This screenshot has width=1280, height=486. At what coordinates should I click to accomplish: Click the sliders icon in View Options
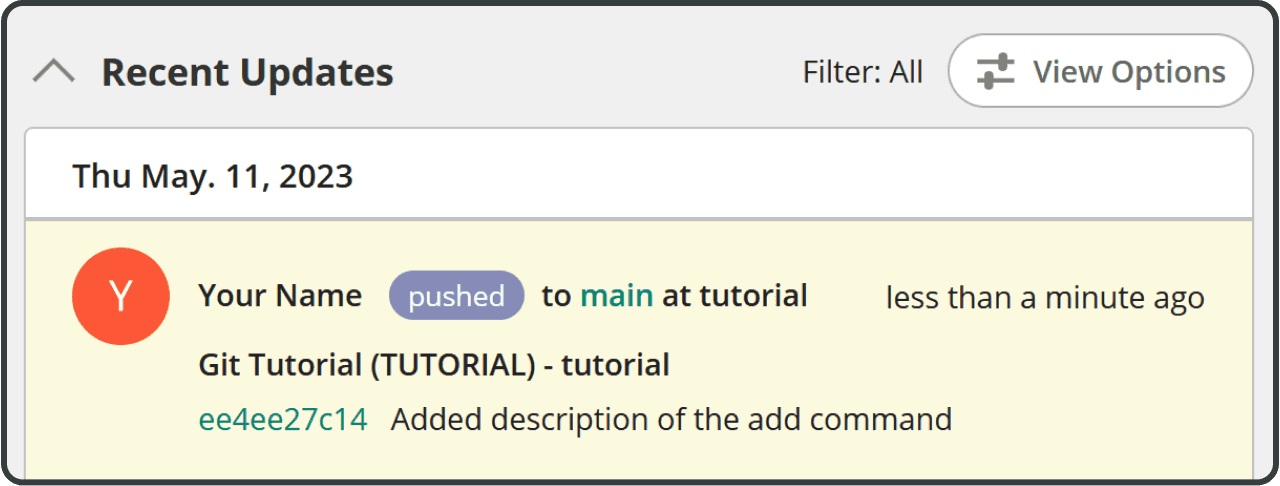point(995,72)
